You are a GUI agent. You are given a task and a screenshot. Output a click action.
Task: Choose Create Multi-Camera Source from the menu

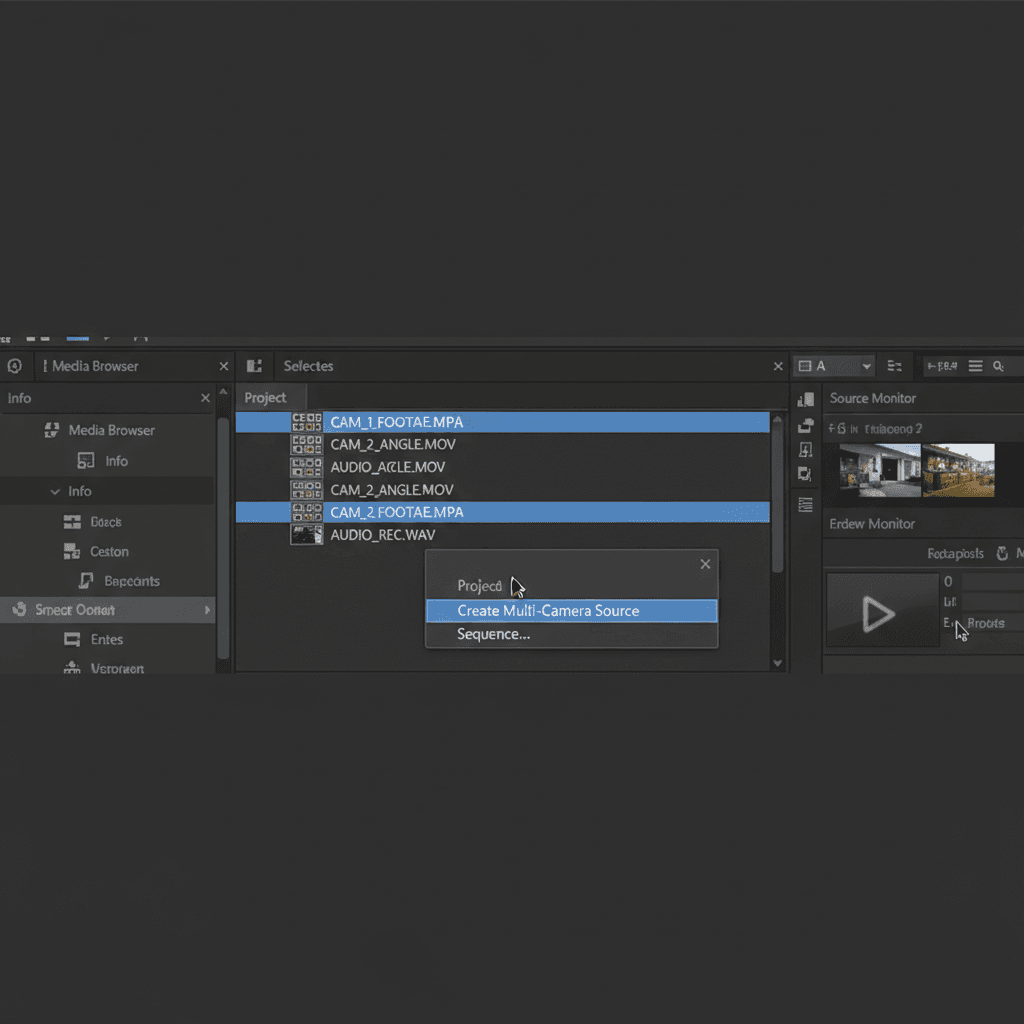pyautogui.click(x=571, y=610)
